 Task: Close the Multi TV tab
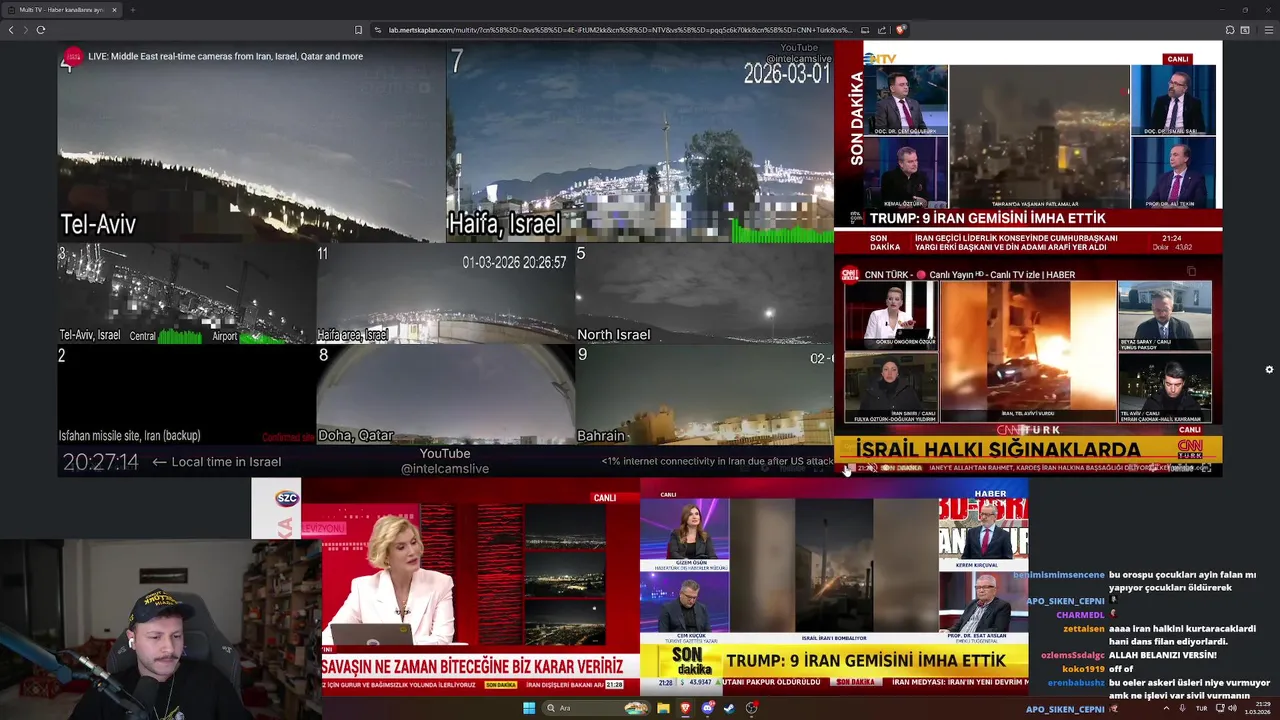pos(114,10)
